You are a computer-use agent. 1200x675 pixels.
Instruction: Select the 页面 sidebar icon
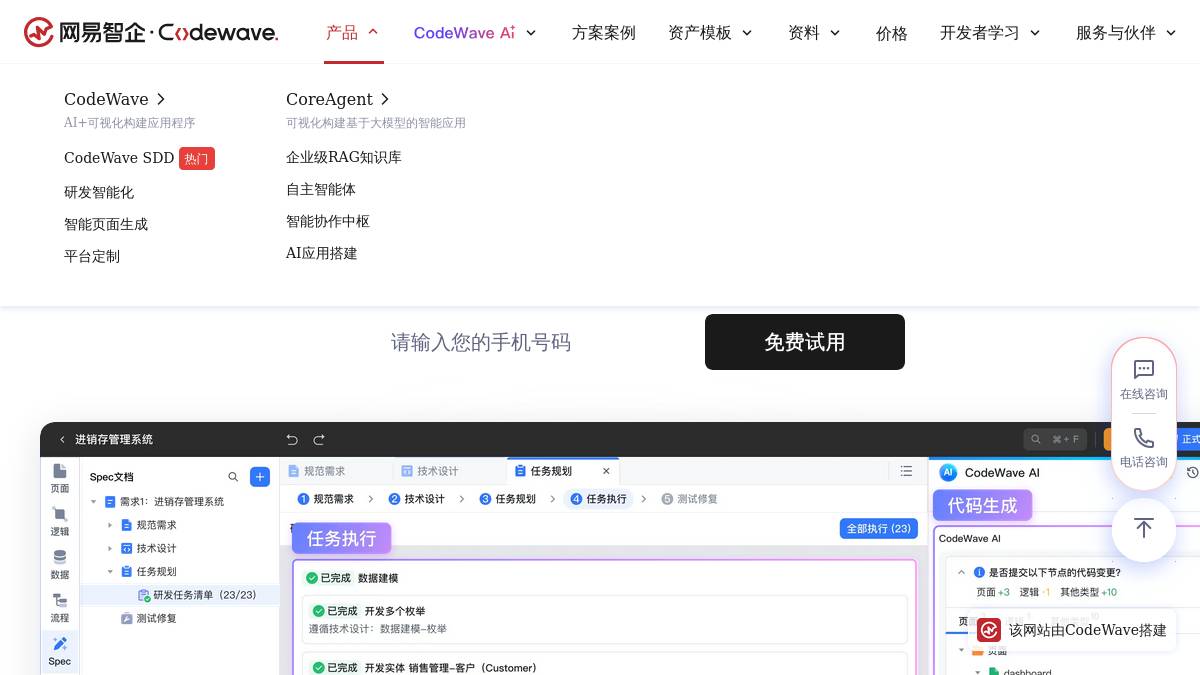click(60, 478)
